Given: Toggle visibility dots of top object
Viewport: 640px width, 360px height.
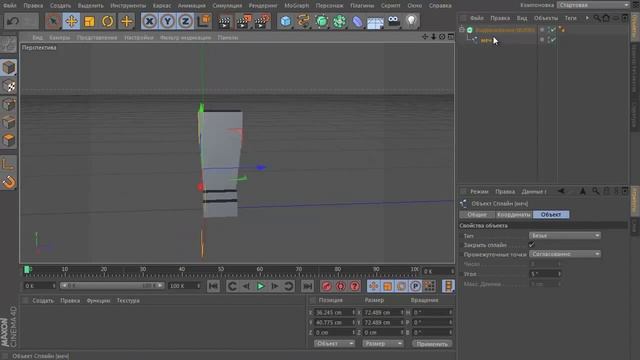Looking at the screenshot, I should tap(542, 30).
